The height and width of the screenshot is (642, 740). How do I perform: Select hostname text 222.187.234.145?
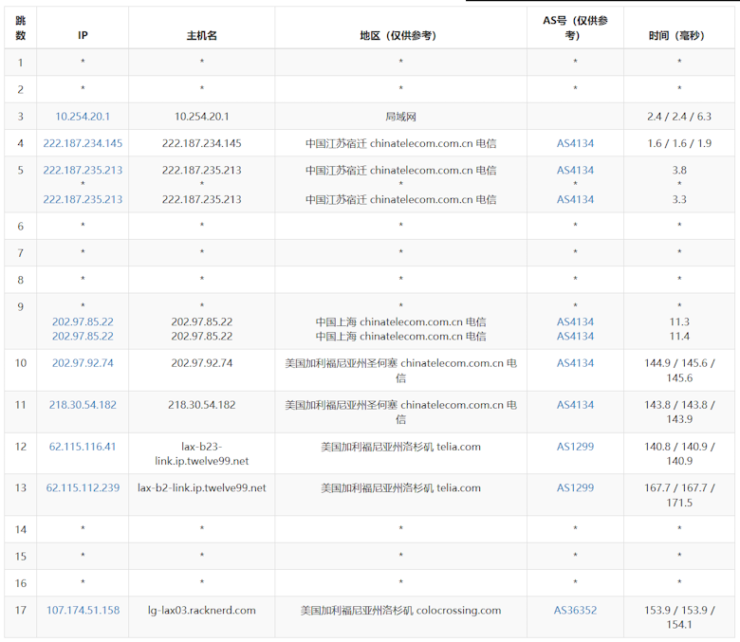tap(202, 144)
